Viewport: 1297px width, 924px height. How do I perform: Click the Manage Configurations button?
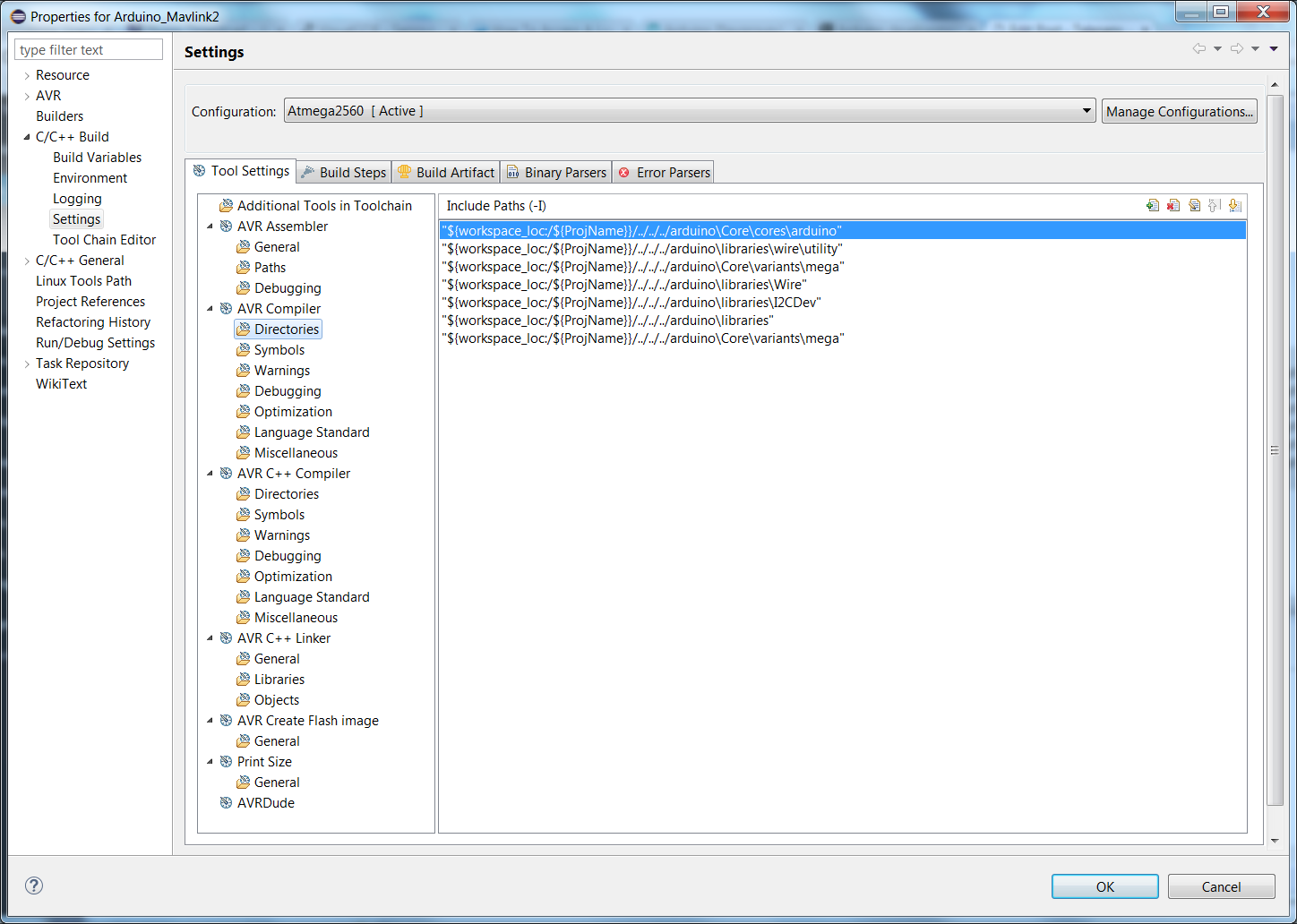pos(1179,111)
